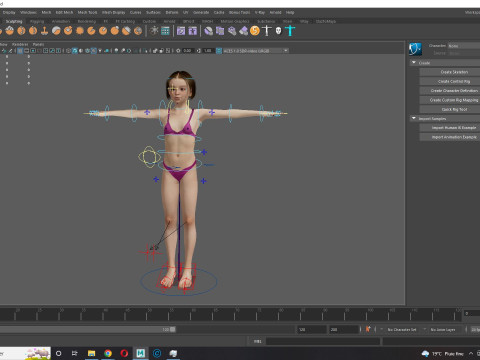
Task: Collapse the Import Samples section
Action: (414, 118)
